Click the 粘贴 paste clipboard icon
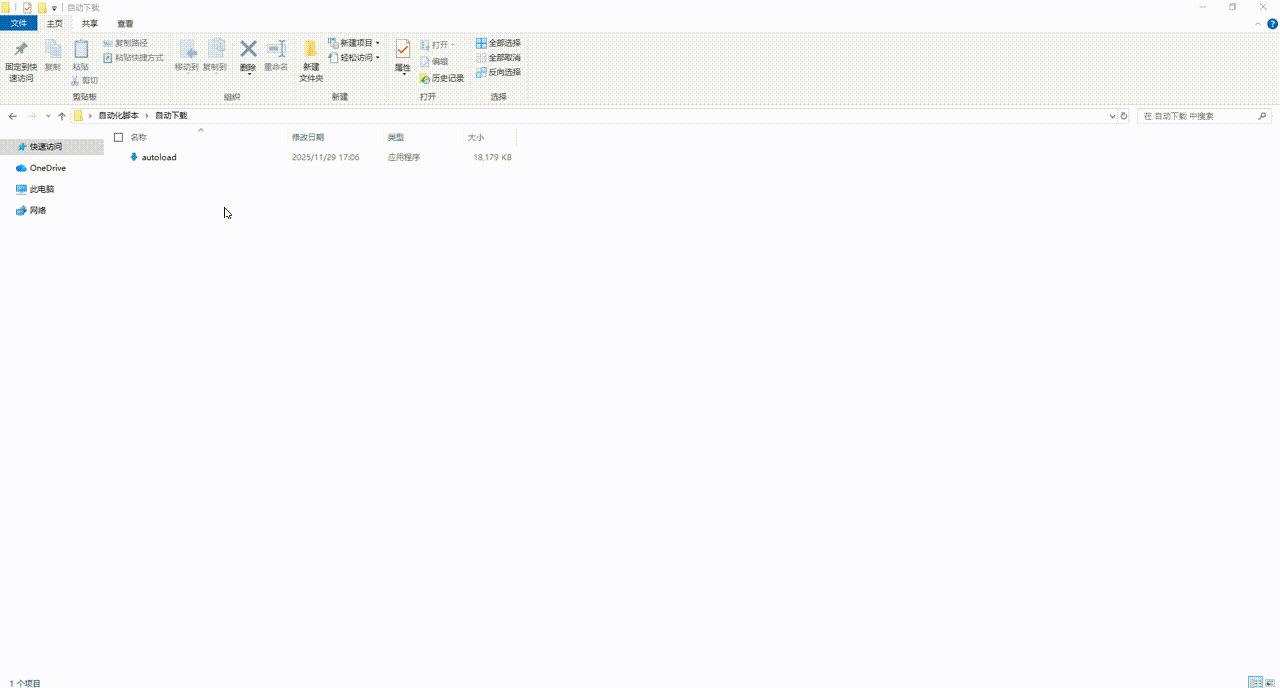 (81, 49)
